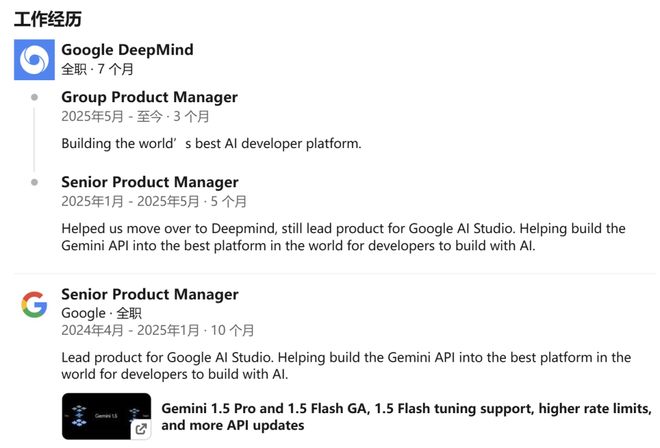Viewport: 660px width, 448px height.
Task: Click the Google DeepMind company name
Action: click(128, 50)
